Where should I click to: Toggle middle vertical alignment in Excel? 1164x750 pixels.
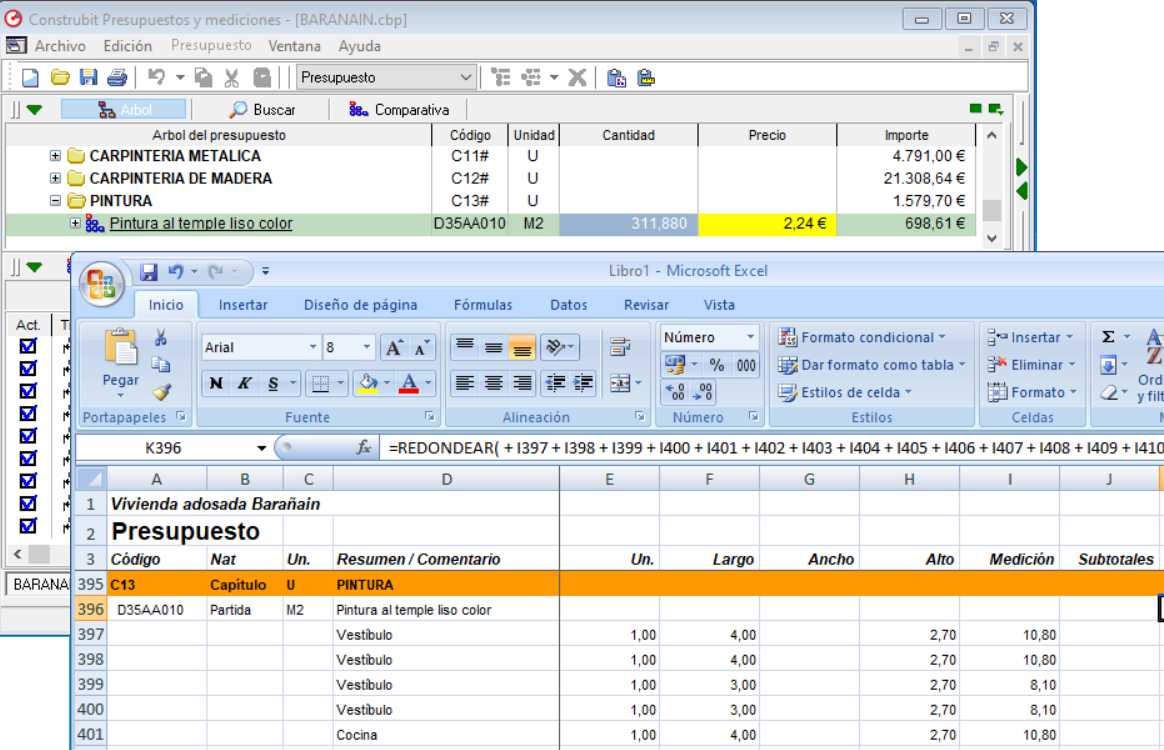click(x=494, y=347)
